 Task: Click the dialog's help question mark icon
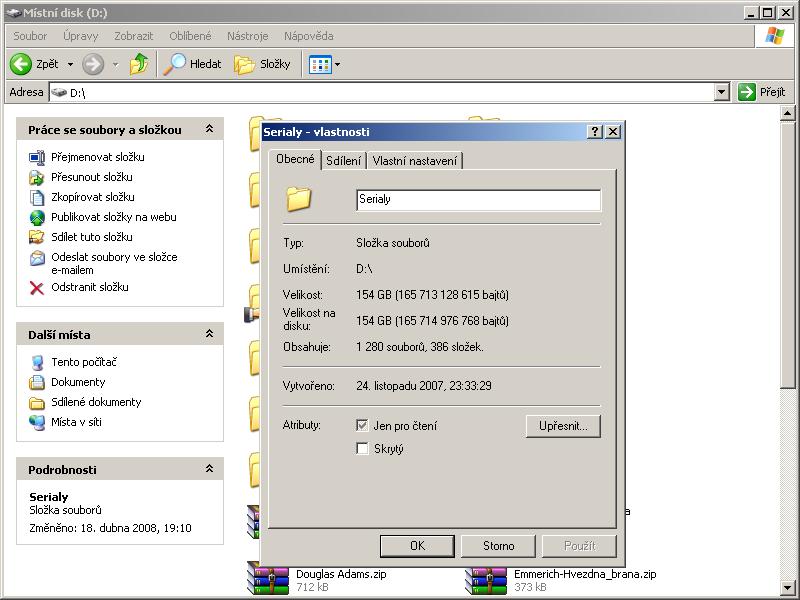point(595,132)
